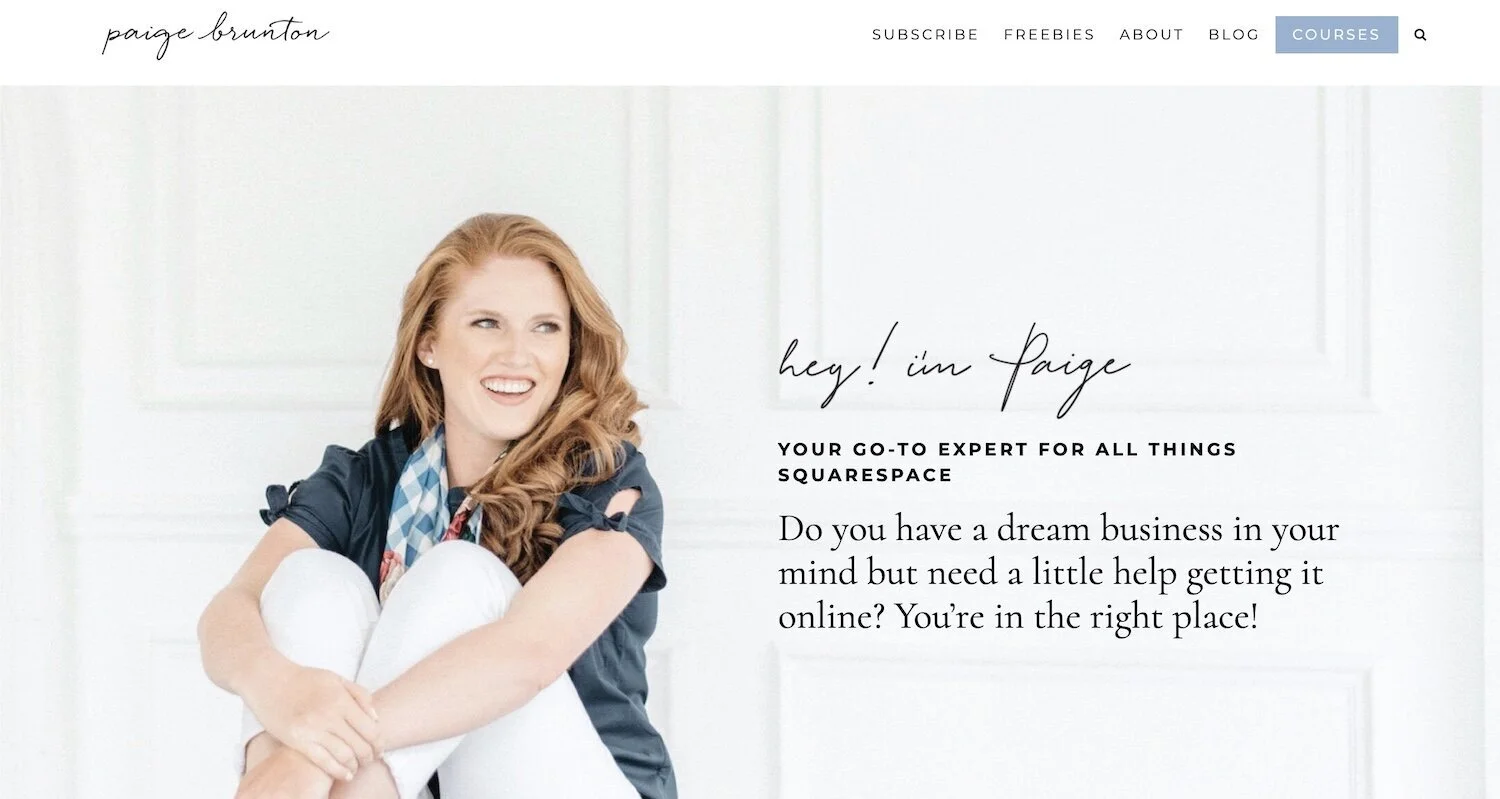
Task: Open the Subscribe menu item
Action: [925, 35]
